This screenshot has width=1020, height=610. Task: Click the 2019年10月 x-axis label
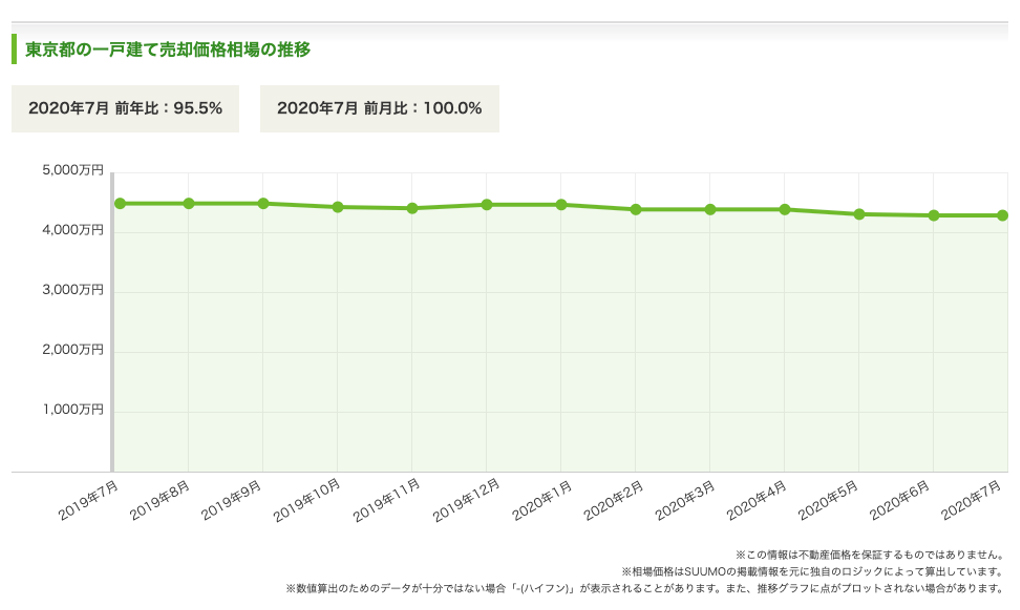(307, 501)
